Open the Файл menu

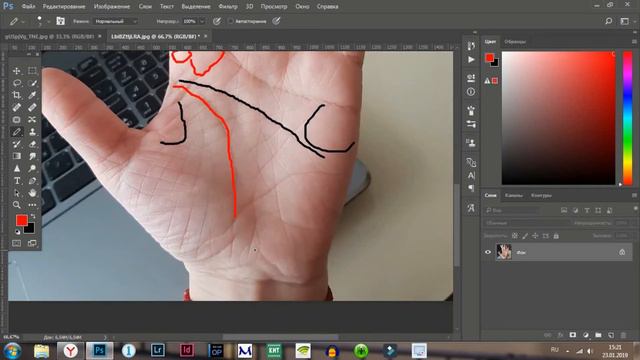[28, 7]
